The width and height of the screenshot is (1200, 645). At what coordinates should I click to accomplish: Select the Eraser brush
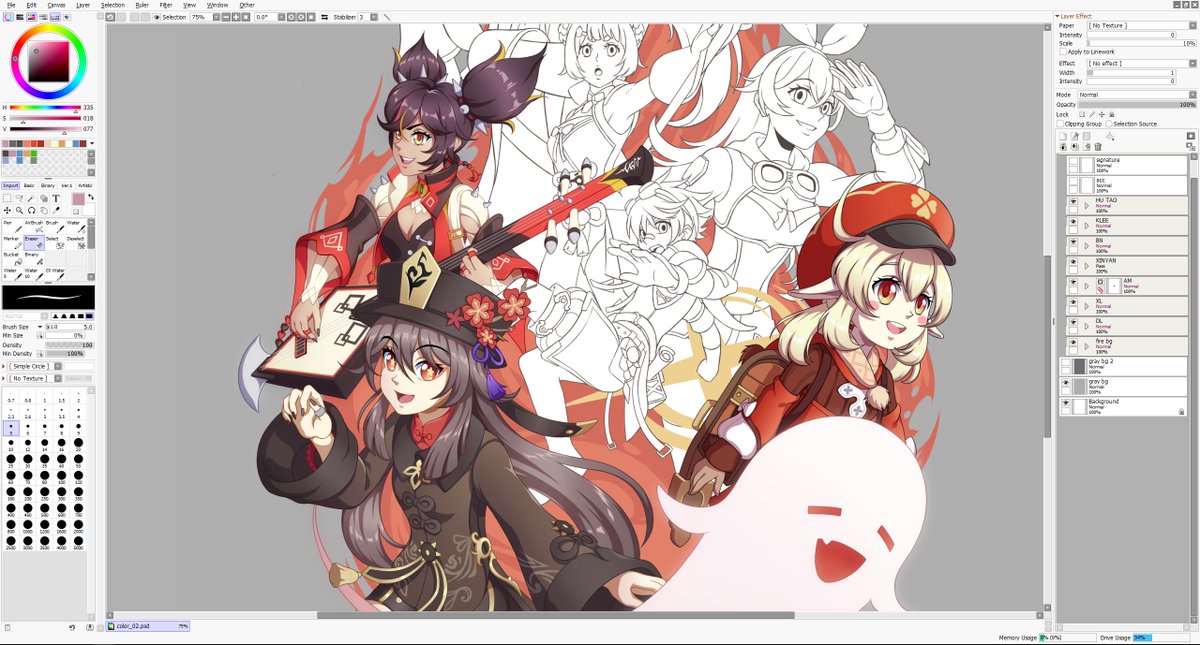(x=32, y=243)
